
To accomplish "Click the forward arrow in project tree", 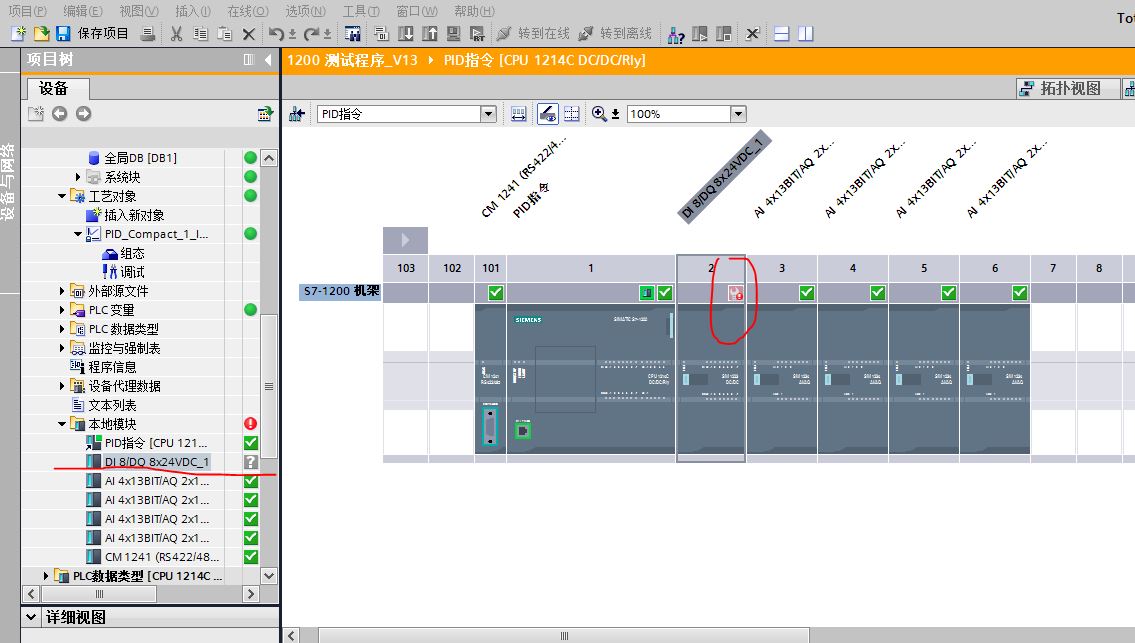I will click(x=83, y=114).
